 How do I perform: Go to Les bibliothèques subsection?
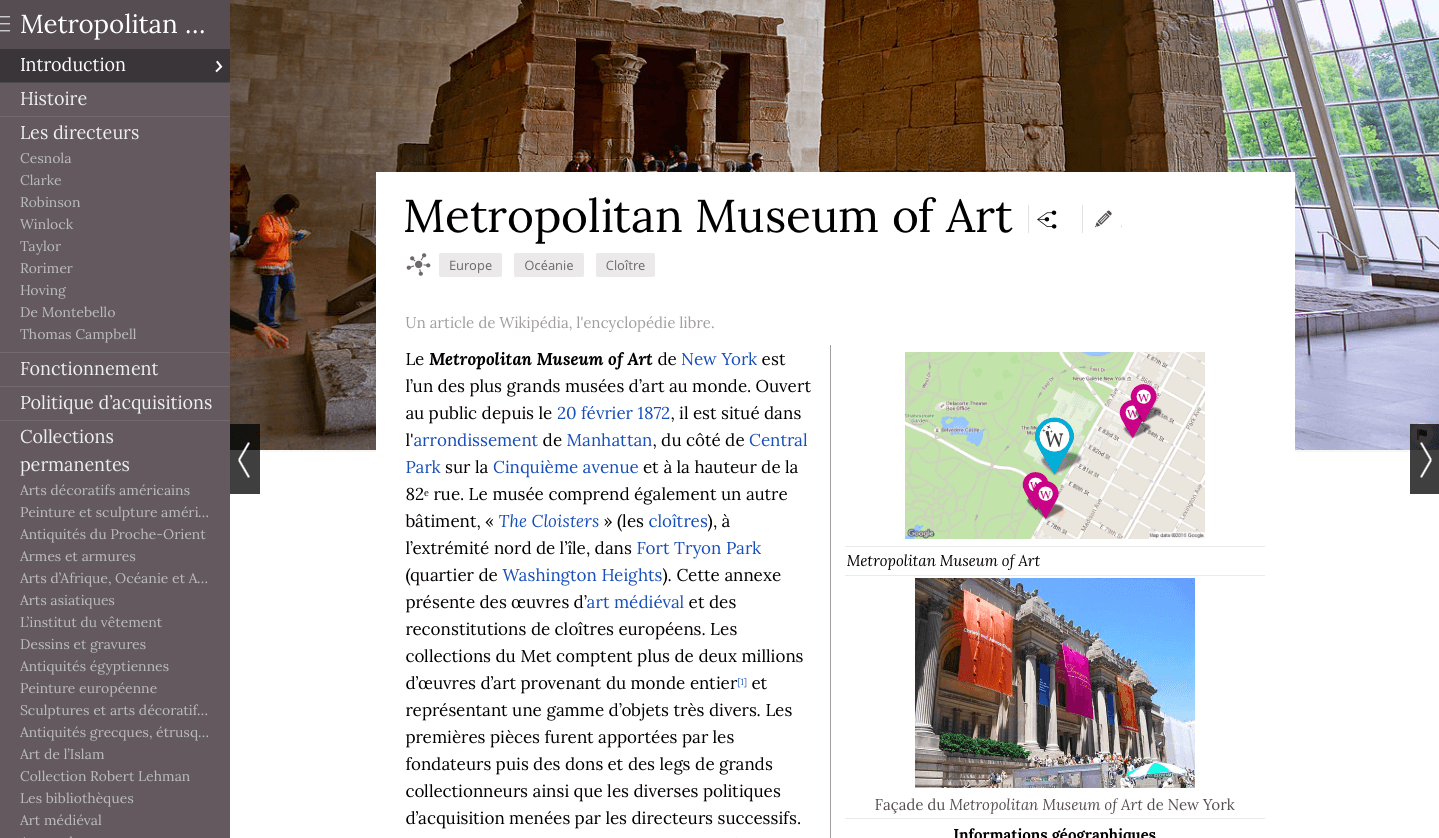(x=77, y=798)
